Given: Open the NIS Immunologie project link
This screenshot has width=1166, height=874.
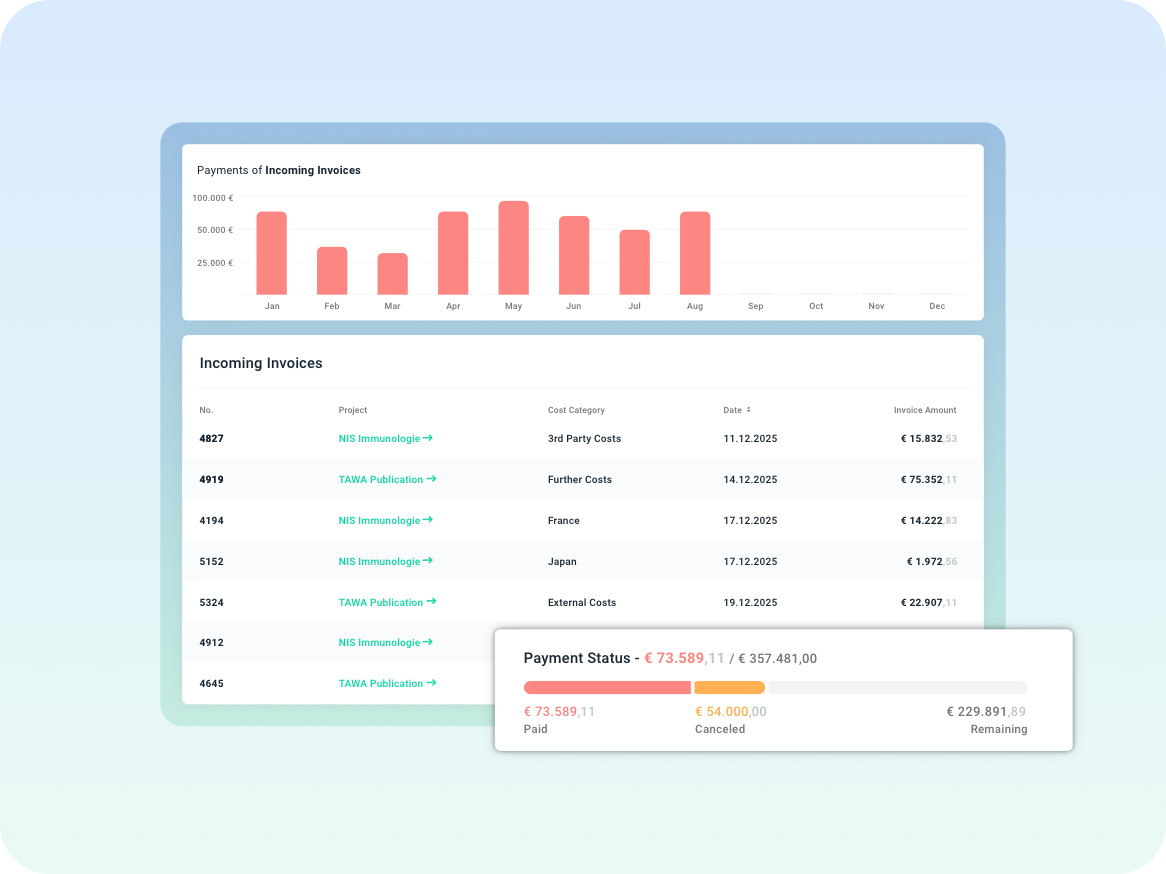Looking at the screenshot, I should (380, 438).
